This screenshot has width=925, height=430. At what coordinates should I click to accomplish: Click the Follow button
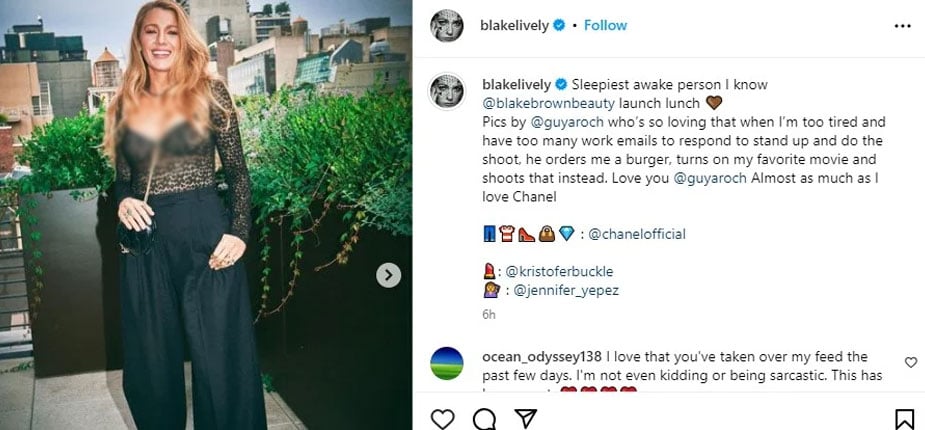(605, 25)
